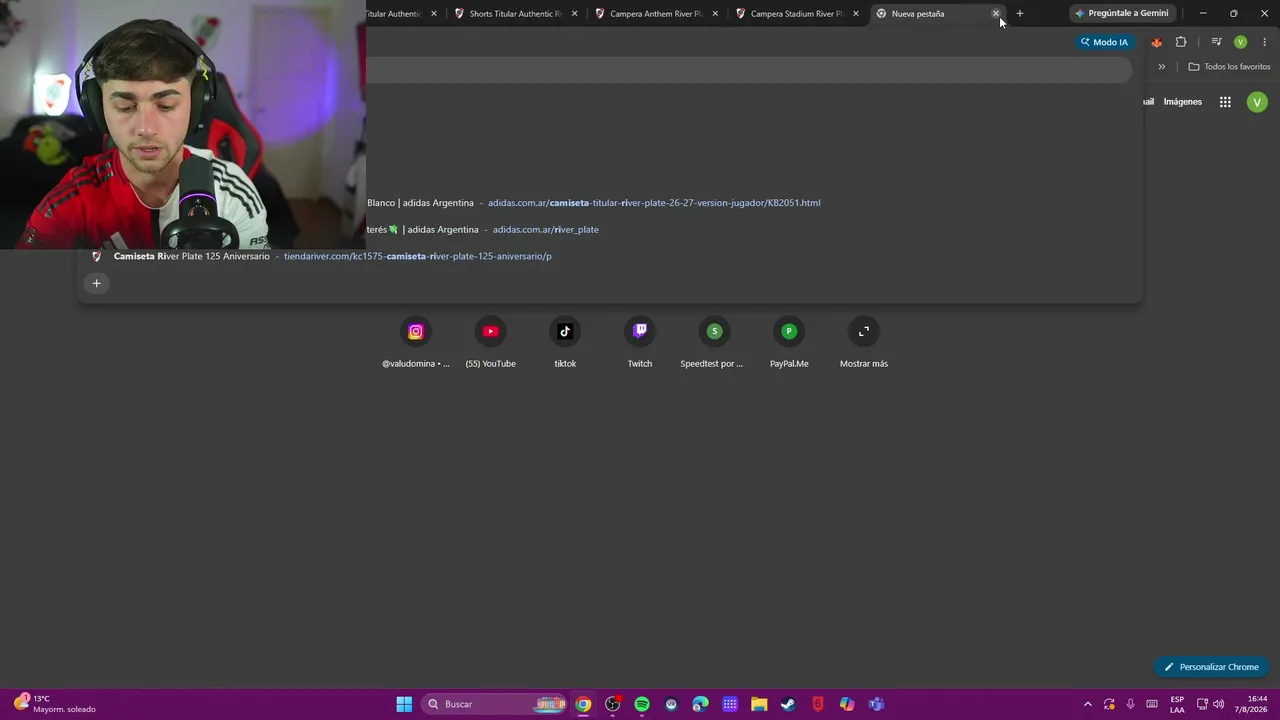Open Copilot from the taskbar
The width and height of the screenshot is (1280, 720).
(847, 704)
